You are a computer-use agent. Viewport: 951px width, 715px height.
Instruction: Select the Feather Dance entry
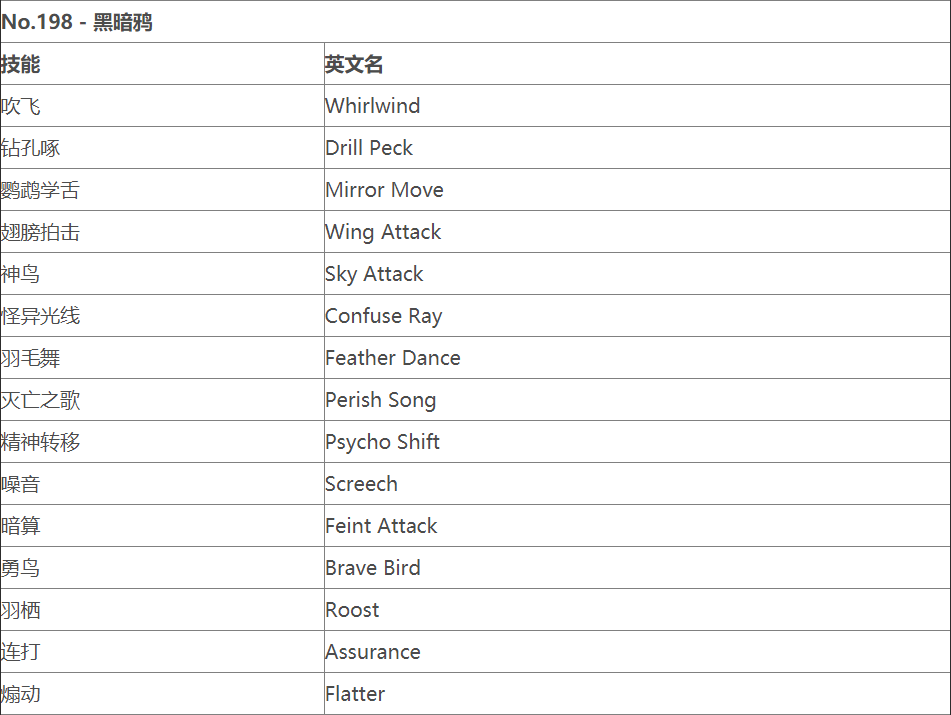click(x=392, y=358)
